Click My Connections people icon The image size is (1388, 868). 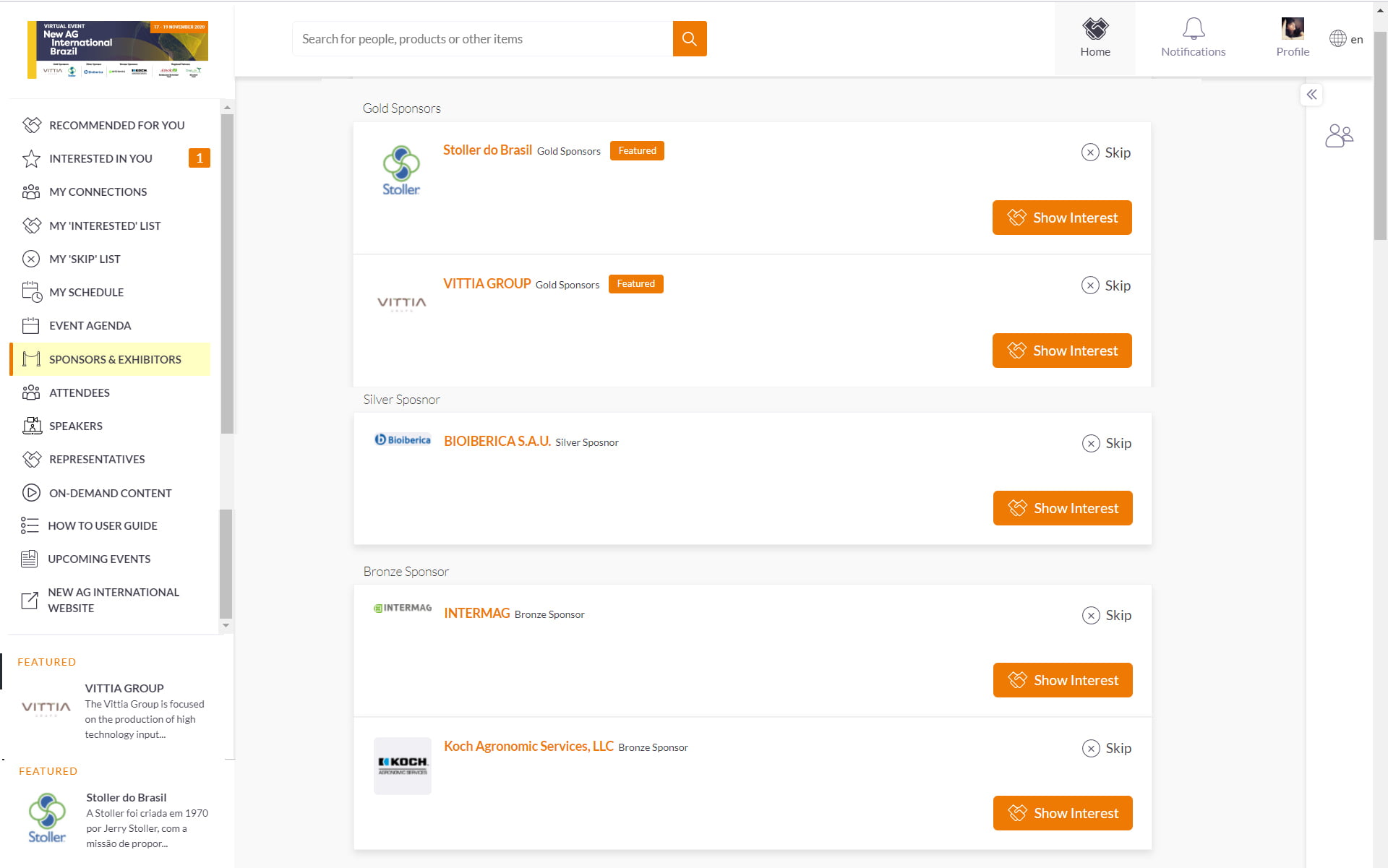pyautogui.click(x=31, y=192)
